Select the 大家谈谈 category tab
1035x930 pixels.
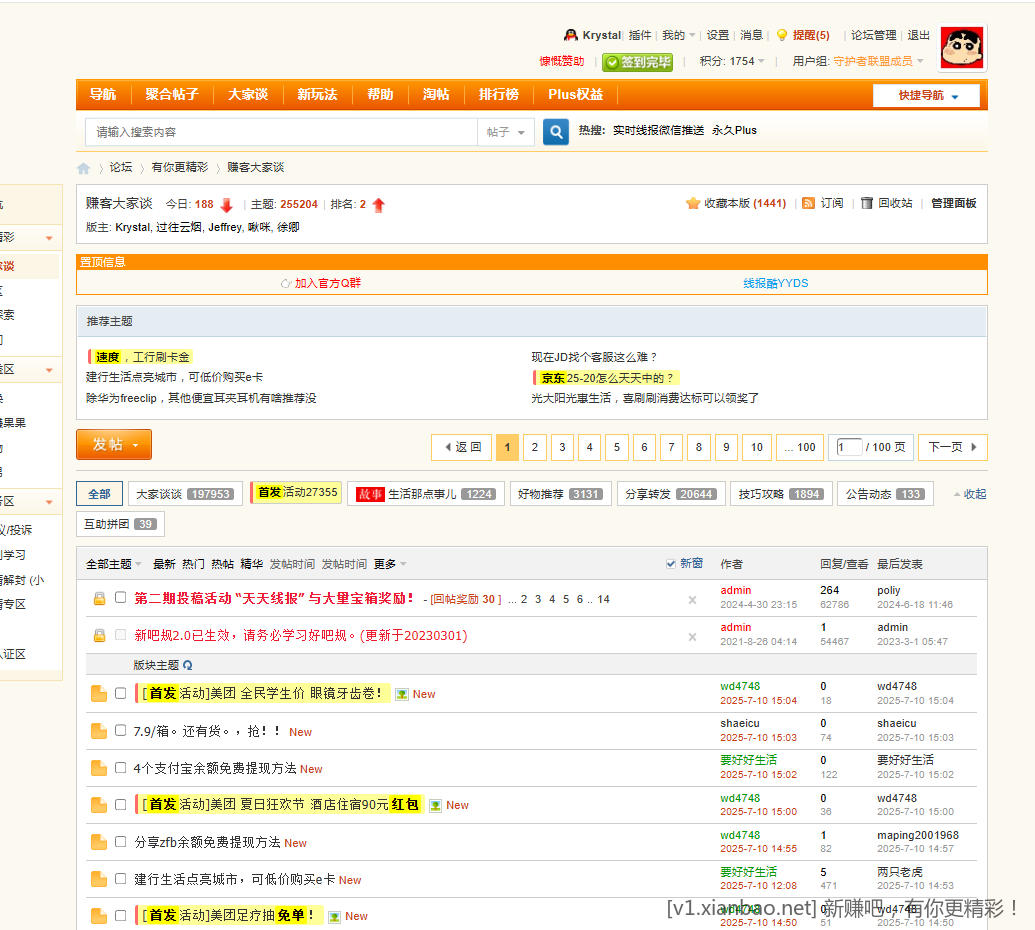tap(185, 494)
